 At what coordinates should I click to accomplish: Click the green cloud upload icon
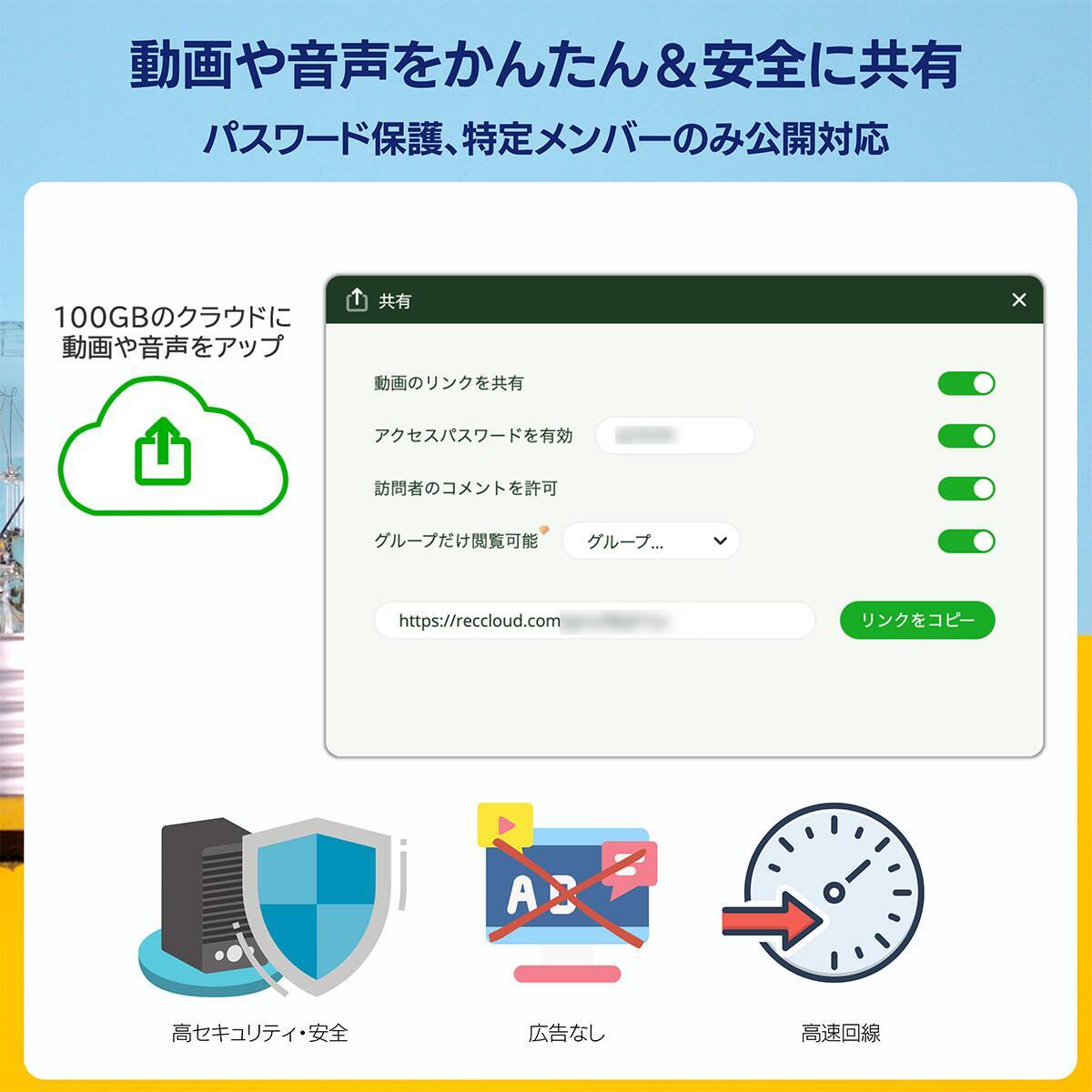click(173, 446)
